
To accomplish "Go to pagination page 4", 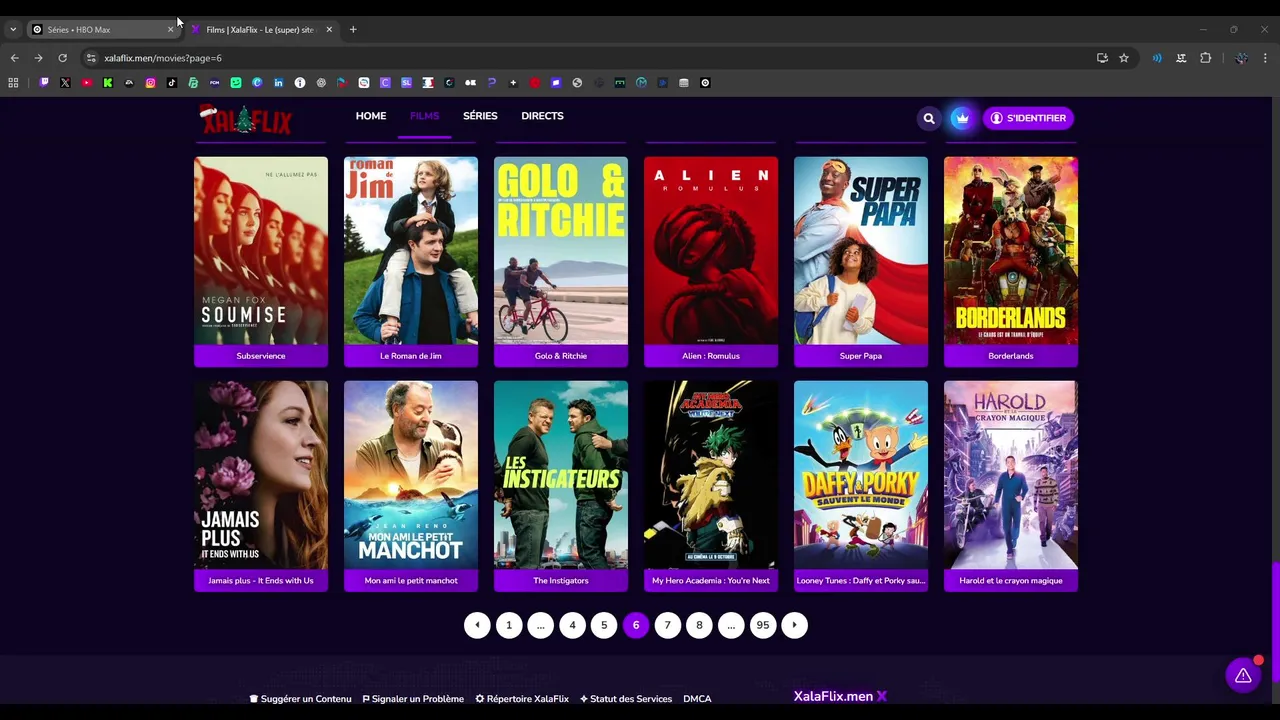I will pos(572,625).
